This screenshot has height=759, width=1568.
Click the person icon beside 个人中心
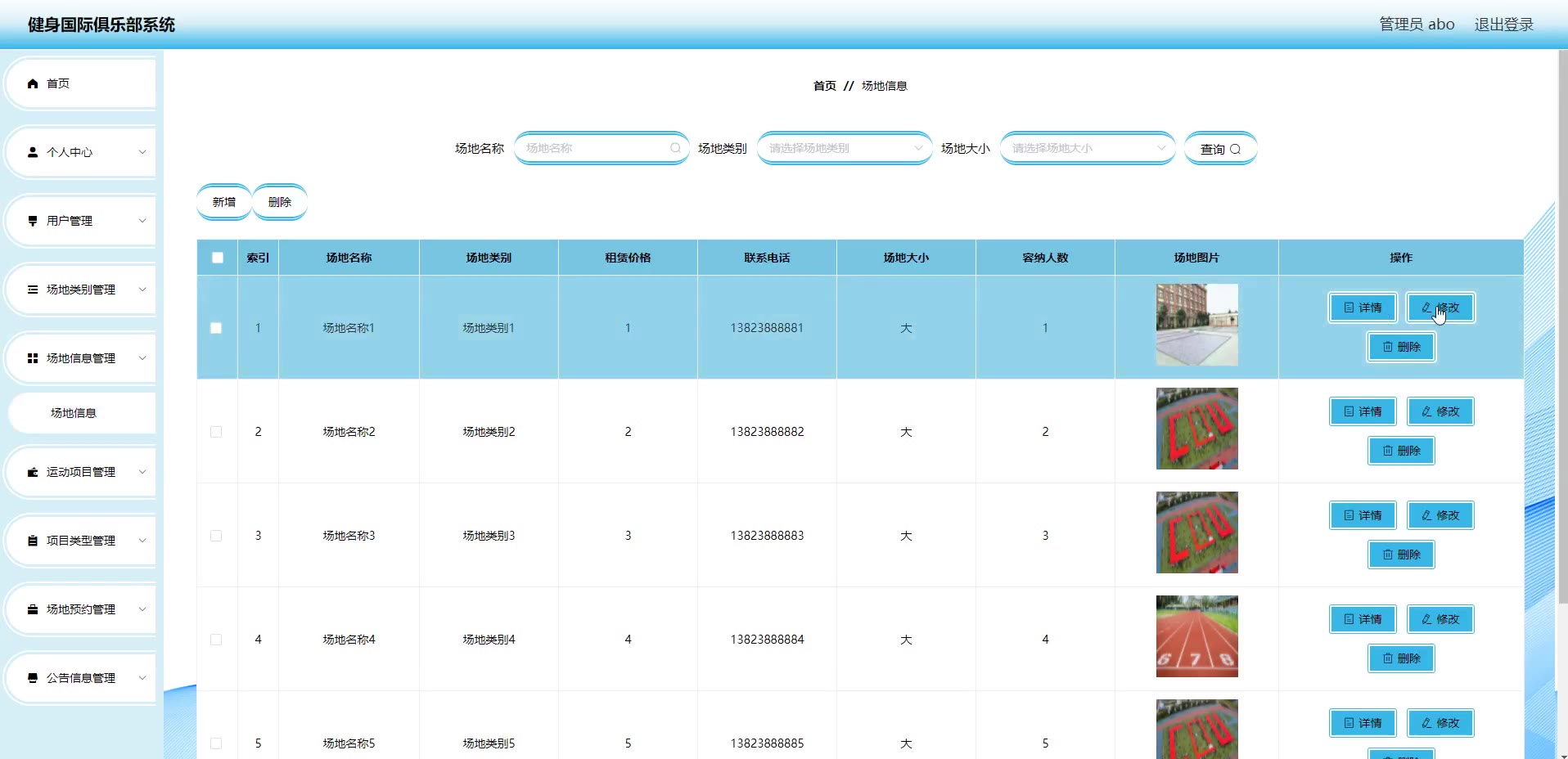click(33, 152)
